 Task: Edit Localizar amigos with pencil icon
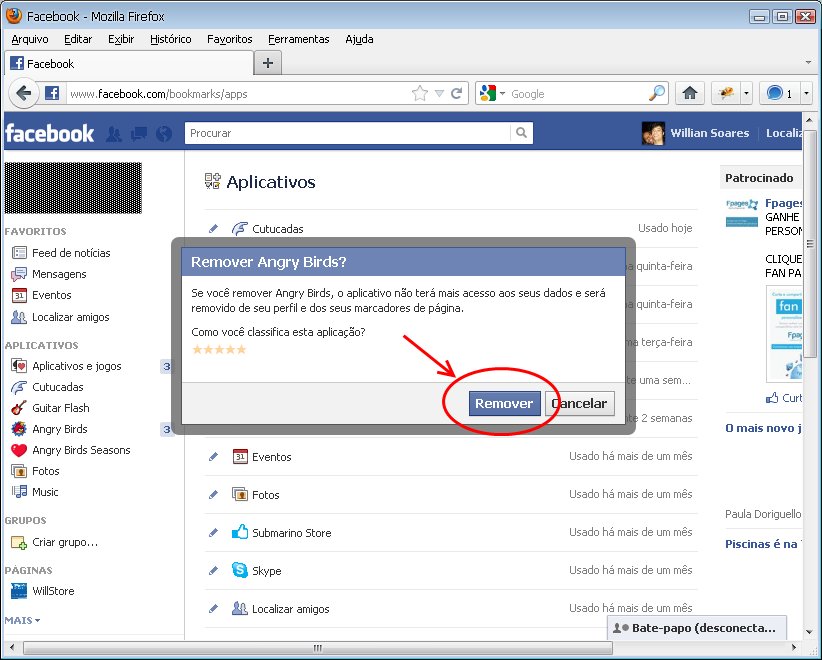(213, 609)
